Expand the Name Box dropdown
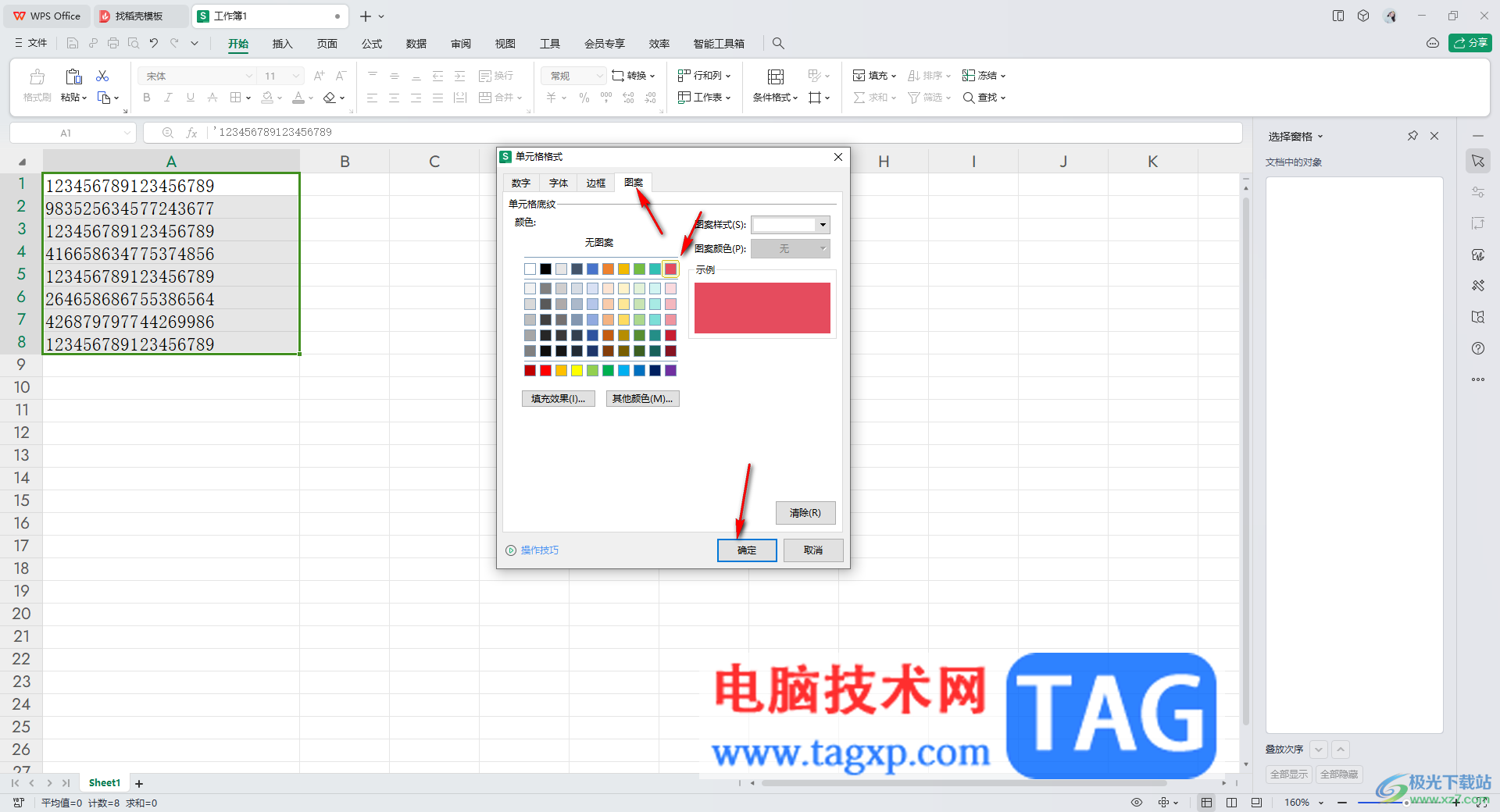The height and width of the screenshot is (812, 1500). click(x=127, y=133)
